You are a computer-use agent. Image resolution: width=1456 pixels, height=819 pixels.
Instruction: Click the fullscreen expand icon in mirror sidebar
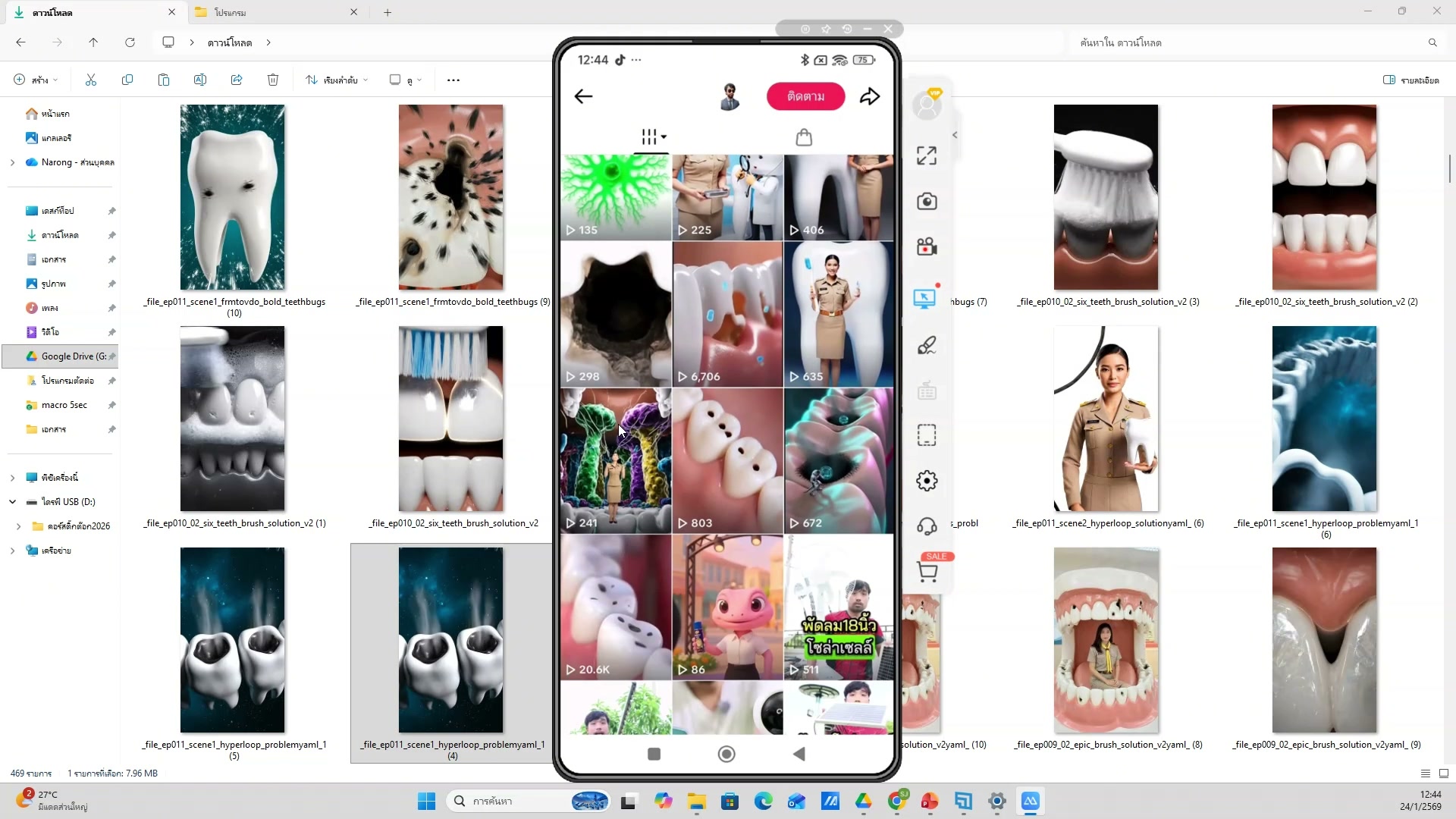click(926, 155)
